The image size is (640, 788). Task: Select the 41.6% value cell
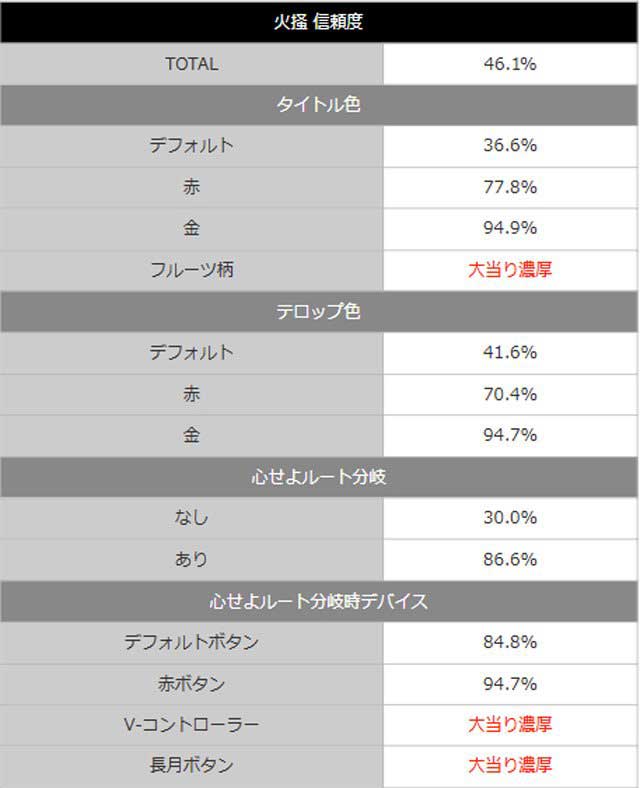coord(510,353)
